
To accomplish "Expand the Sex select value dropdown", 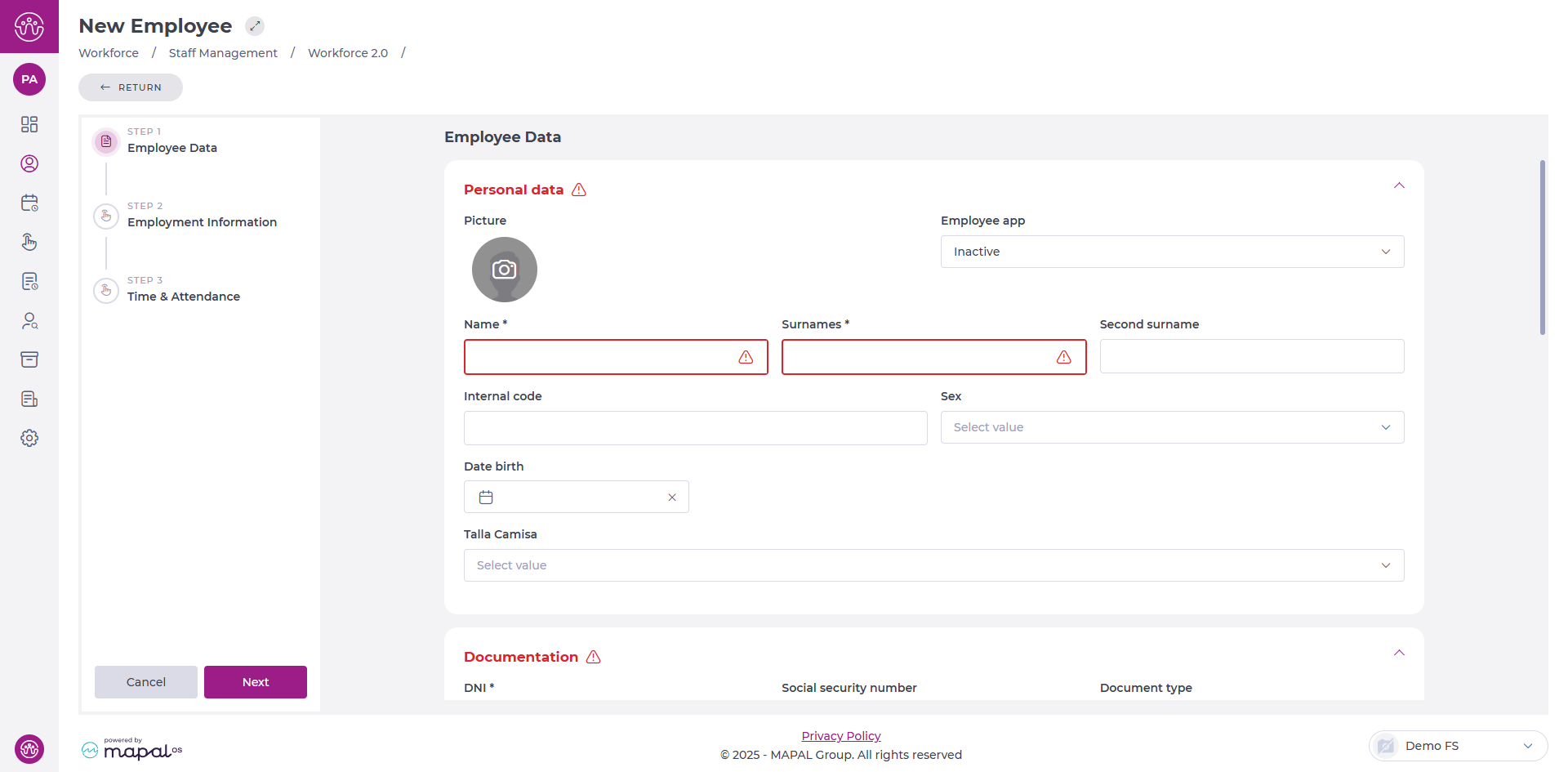I will pyautogui.click(x=1172, y=427).
